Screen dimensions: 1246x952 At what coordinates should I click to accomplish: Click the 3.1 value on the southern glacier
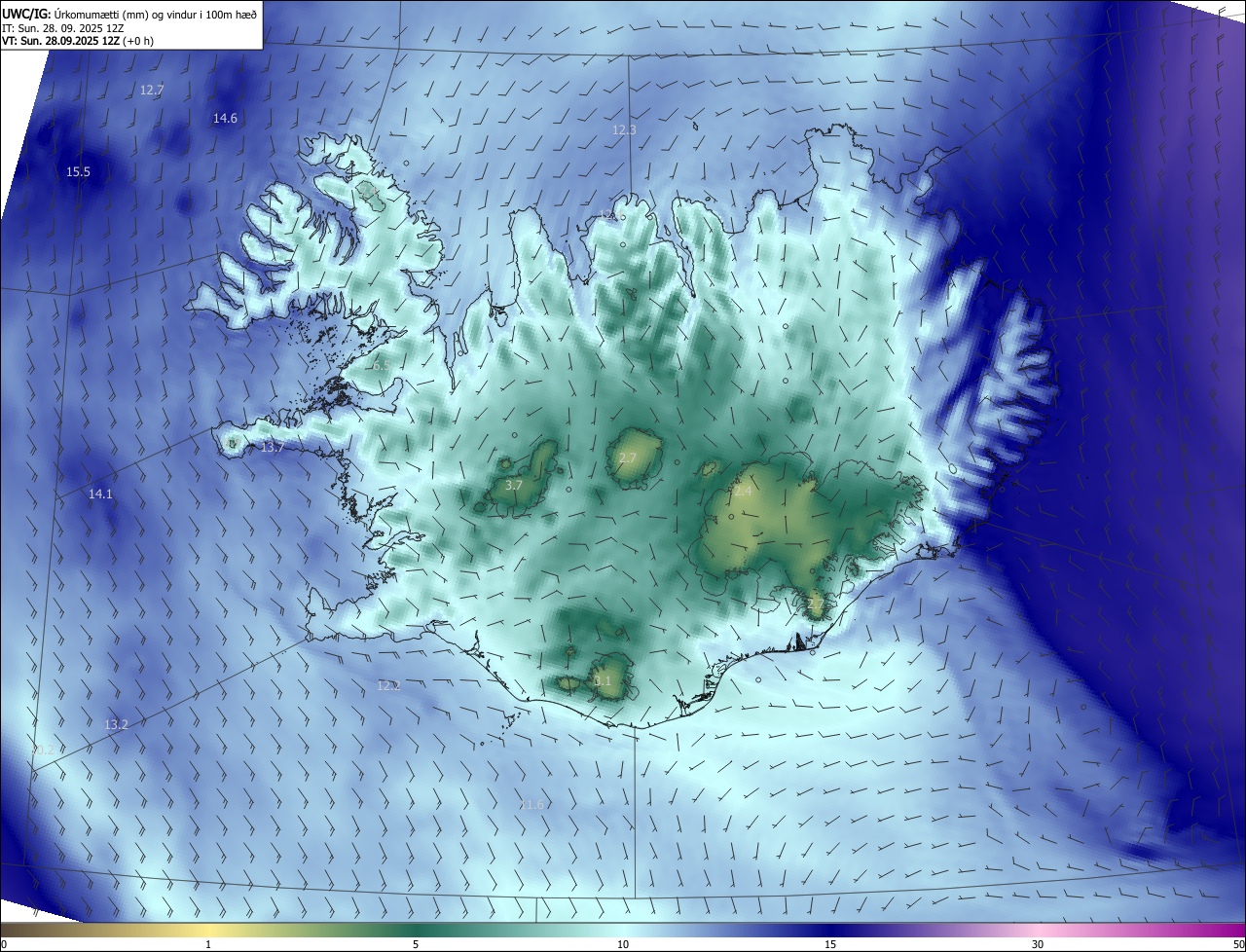click(603, 680)
